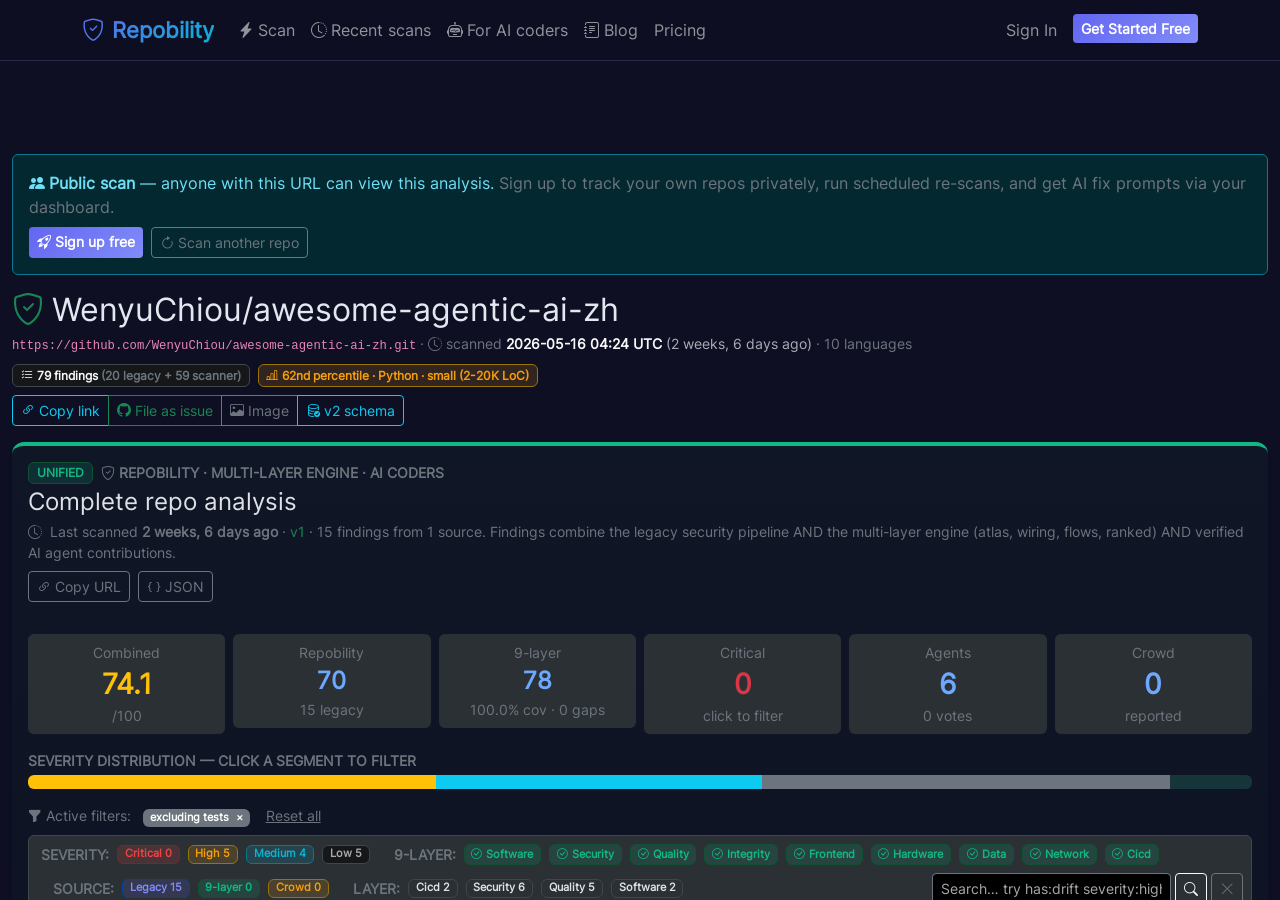This screenshot has width=1280, height=900.
Task: Click Get Started Free button
Action: (1135, 29)
